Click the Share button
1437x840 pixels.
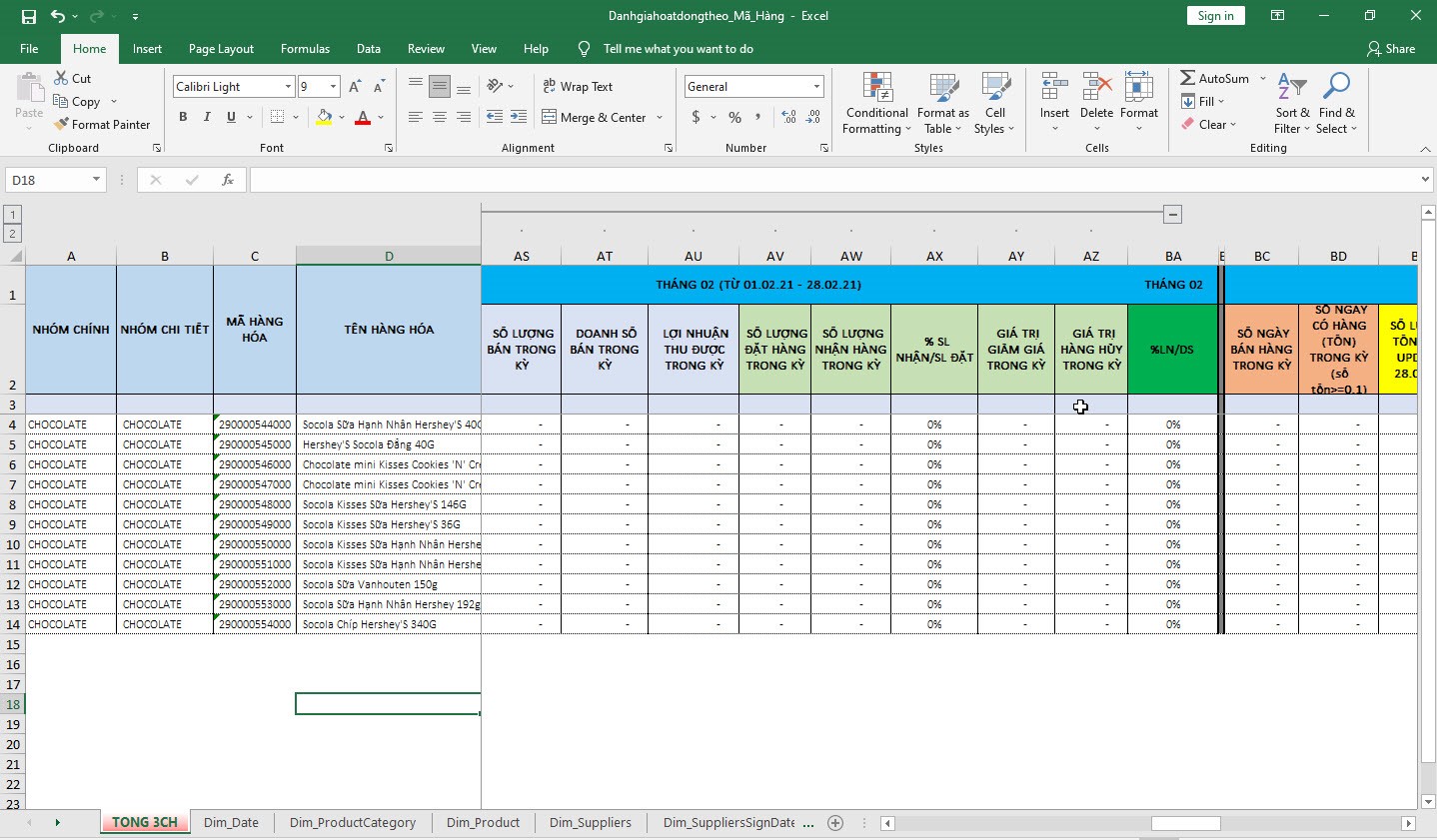pyautogui.click(x=1391, y=49)
